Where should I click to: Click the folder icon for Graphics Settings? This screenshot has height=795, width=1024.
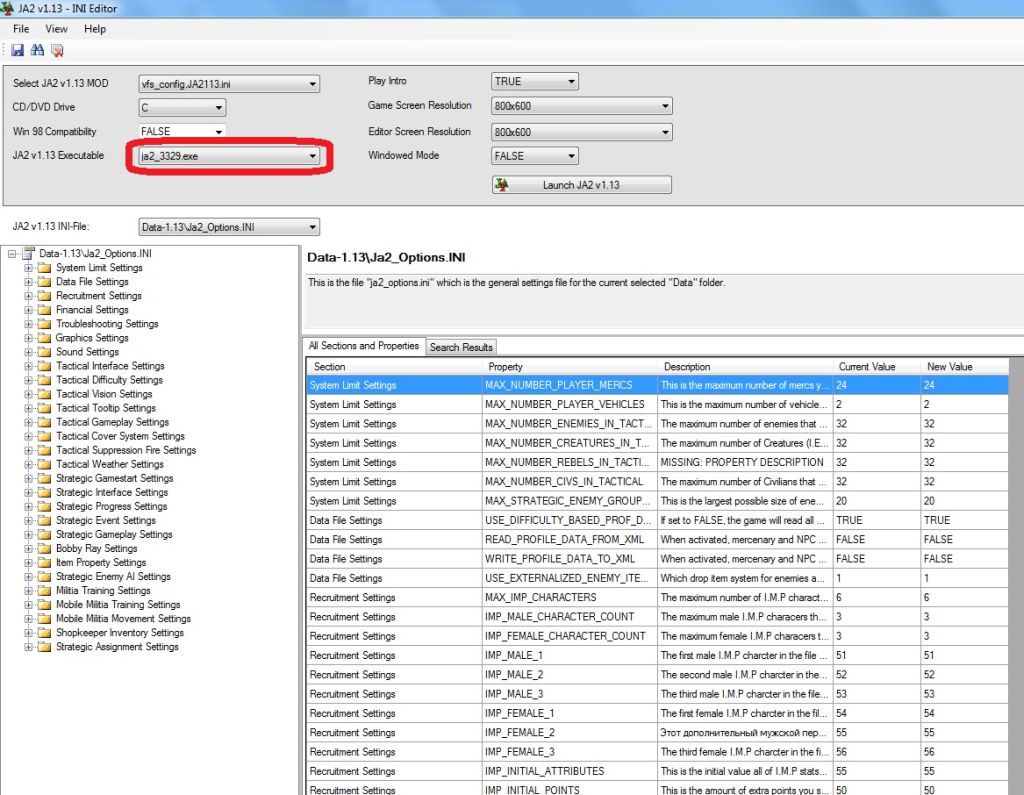coord(44,338)
